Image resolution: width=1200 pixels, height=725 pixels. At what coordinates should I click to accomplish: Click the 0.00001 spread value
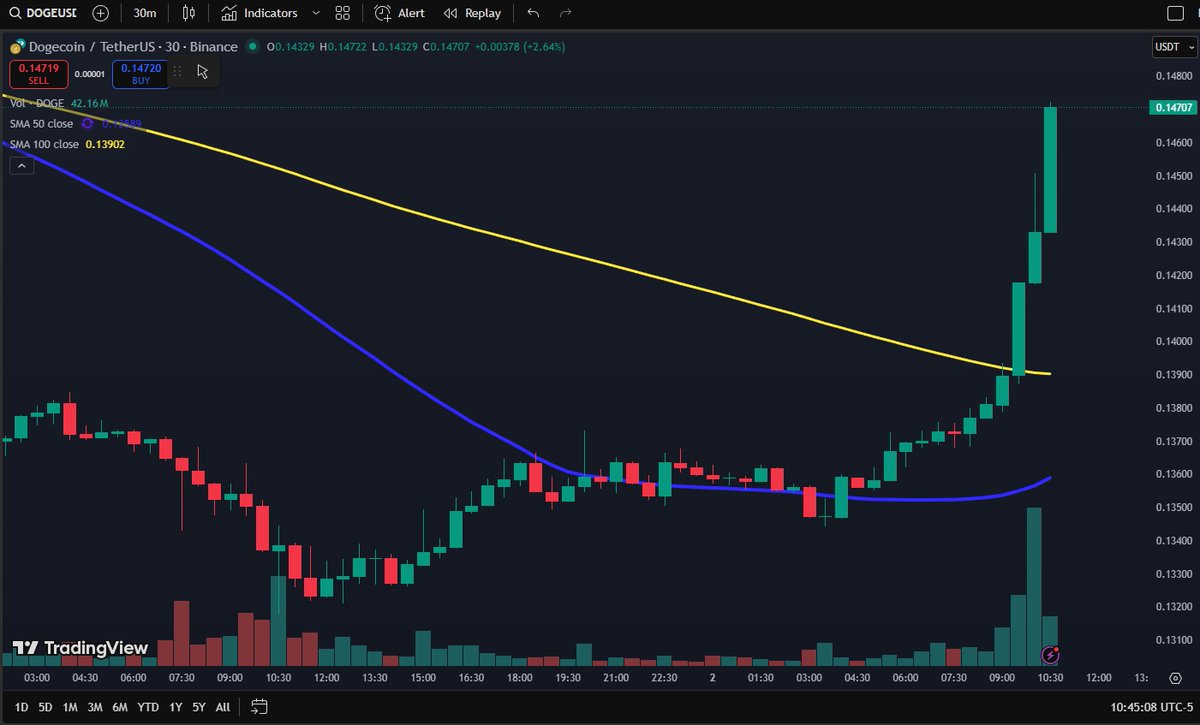point(90,72)
